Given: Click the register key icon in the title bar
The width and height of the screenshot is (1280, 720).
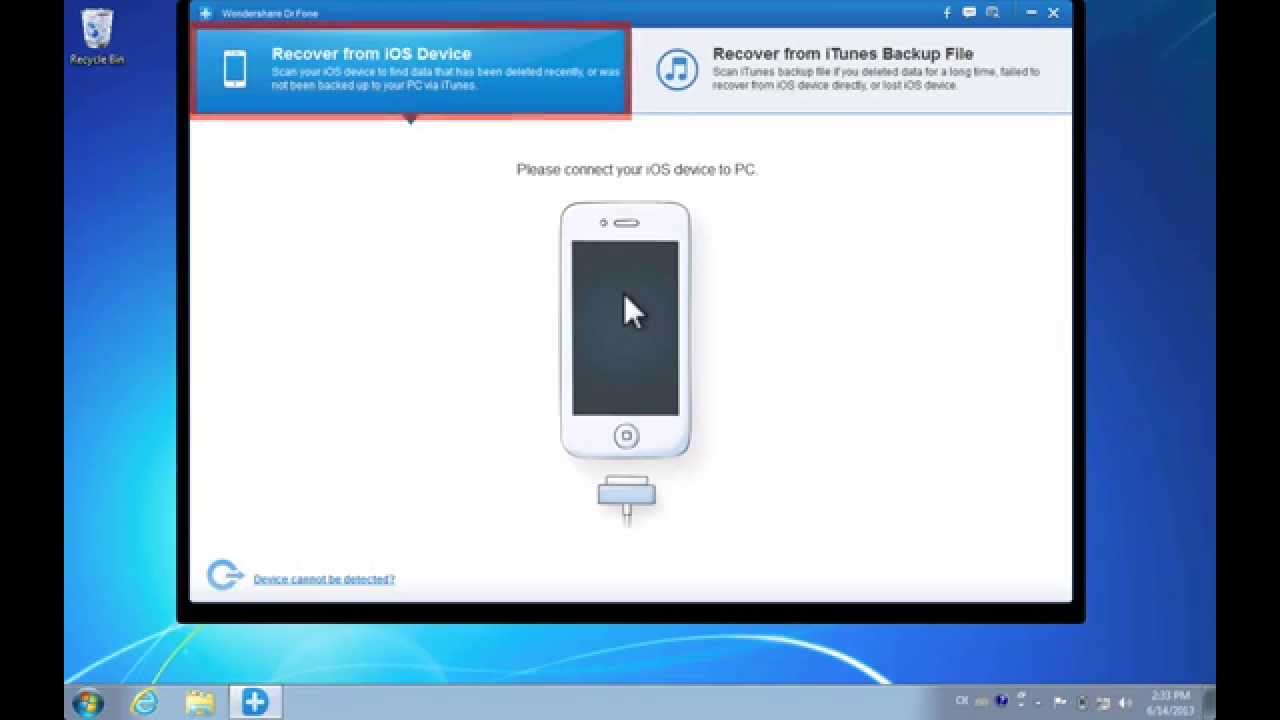Looking at the screenshot, I should pyautogui.click(x=992, y=13).
